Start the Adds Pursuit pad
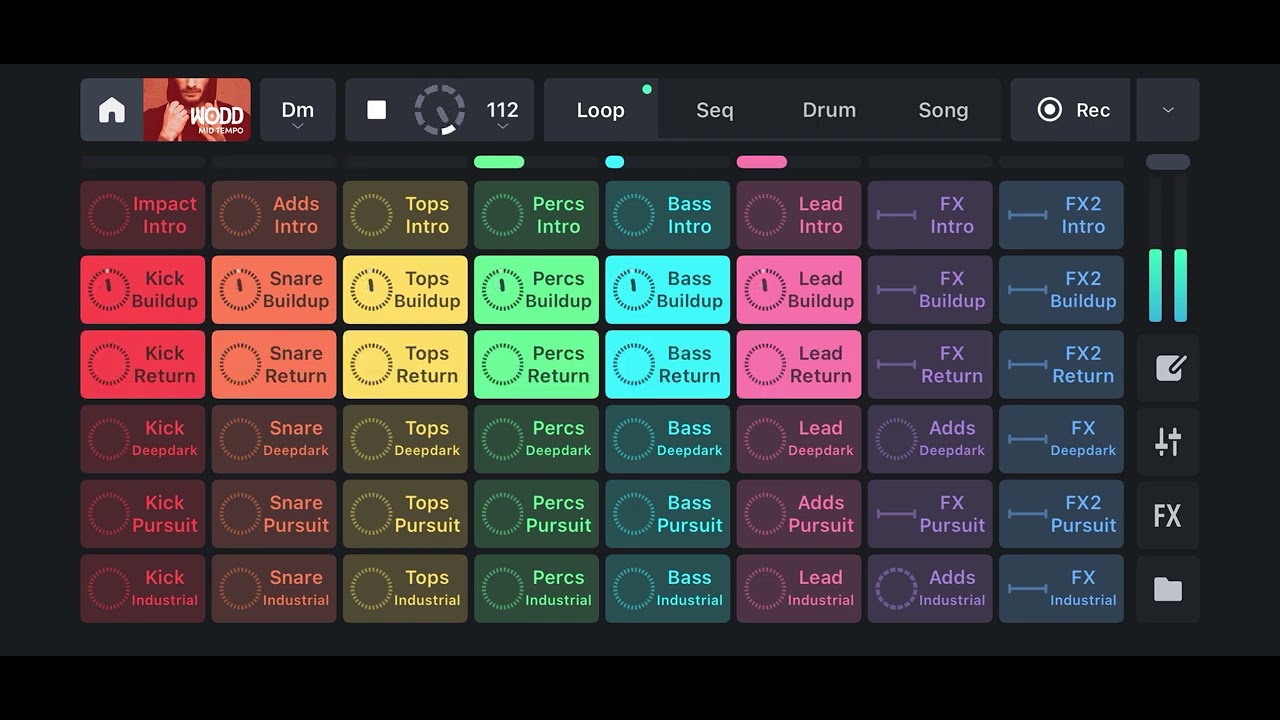This screenshot has width=1280, height=720. (799, 514)
